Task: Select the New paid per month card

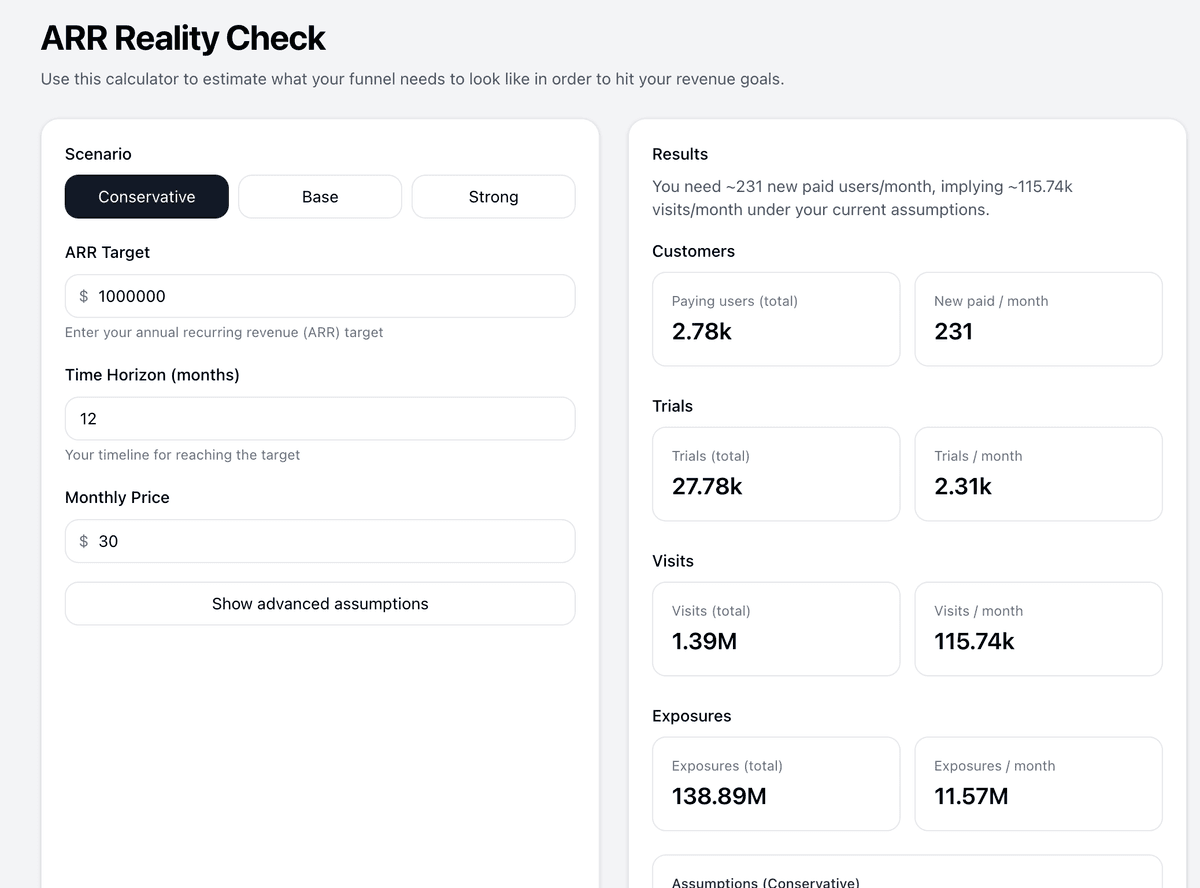Action: click(x=1038, y=319)
